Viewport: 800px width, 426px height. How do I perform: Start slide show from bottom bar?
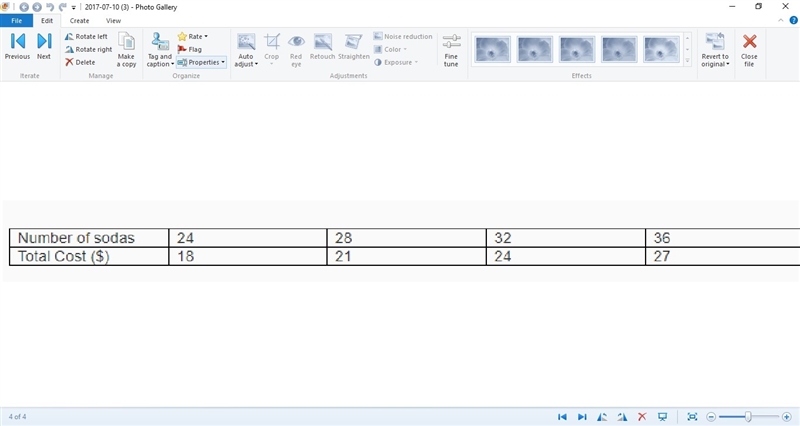(662, 417)
